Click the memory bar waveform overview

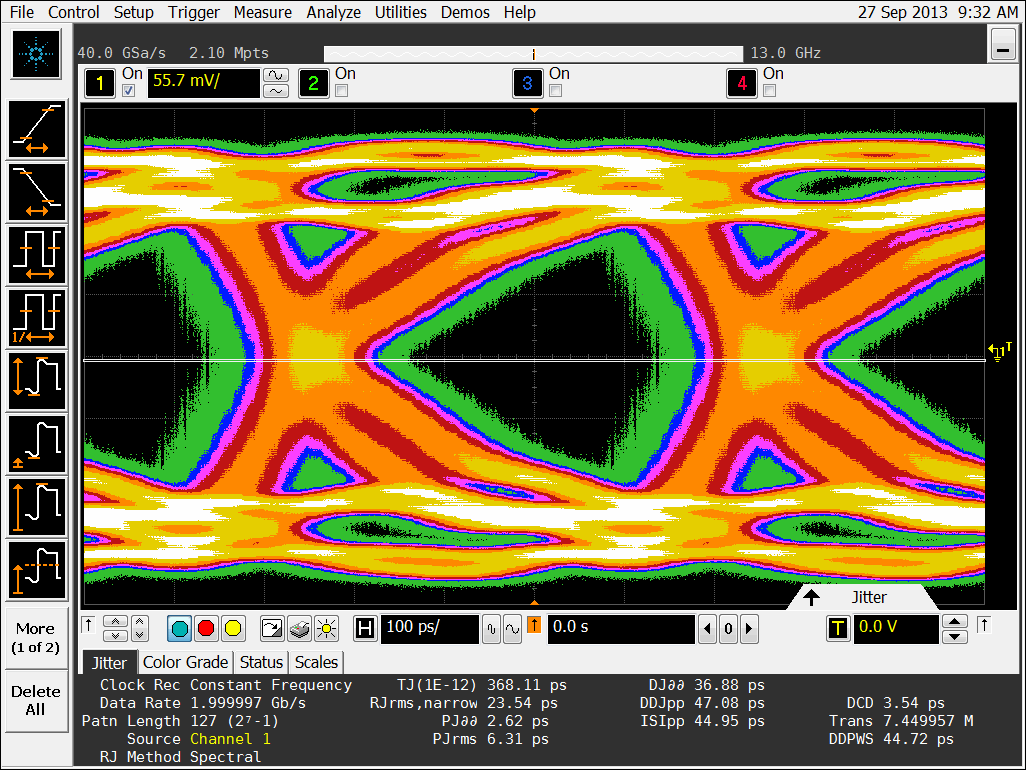(x=533, y=54)
